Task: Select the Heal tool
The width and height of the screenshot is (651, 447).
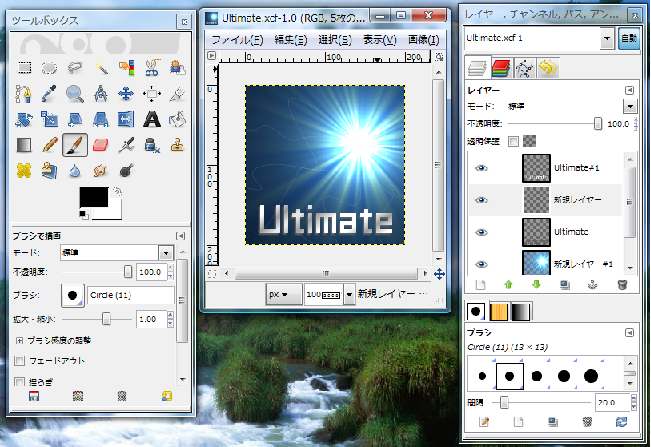Action: 24,171
